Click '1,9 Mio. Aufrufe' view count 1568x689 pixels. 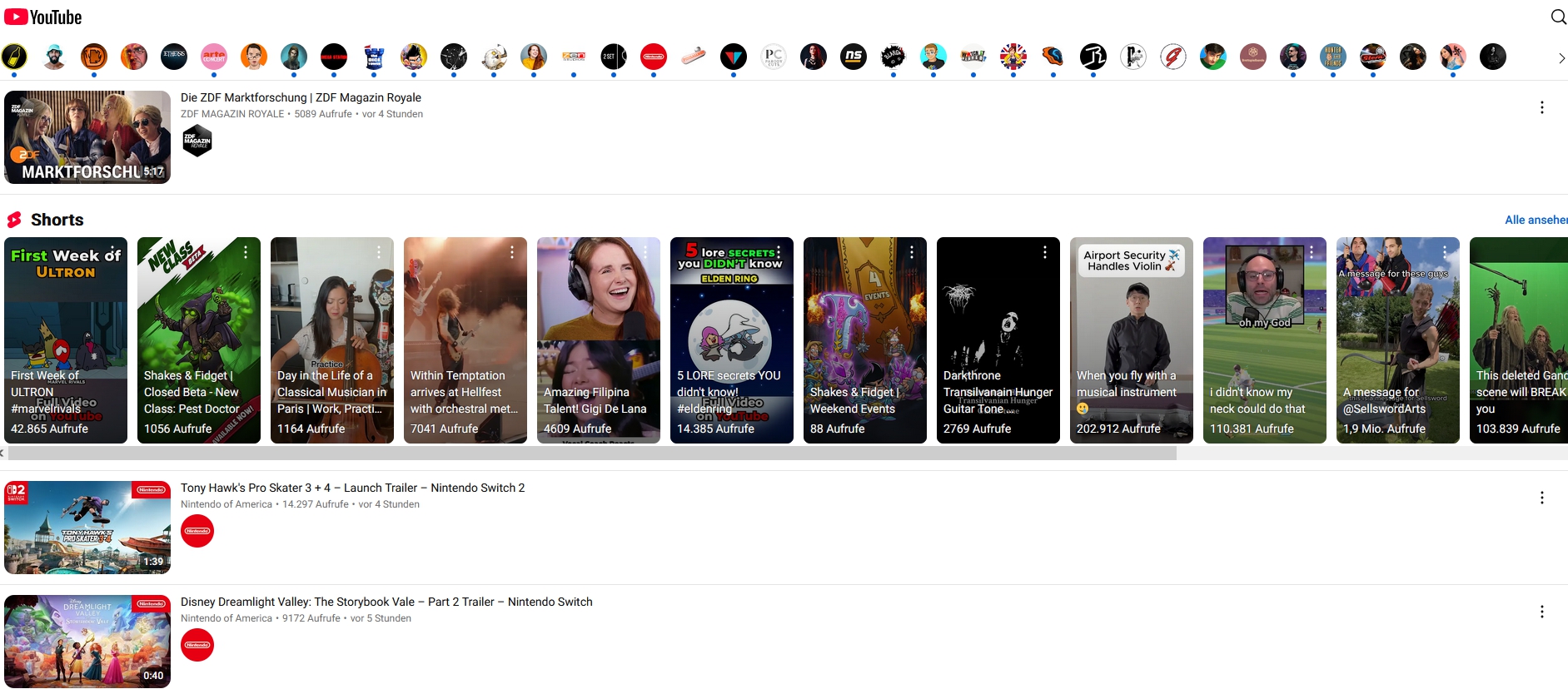[1384, 429]
